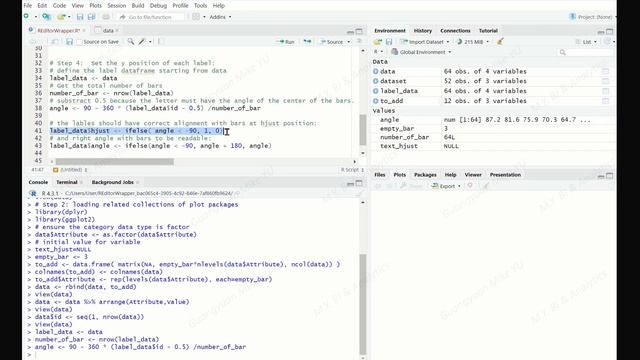This screenshot has width=640, height=360.
Task: Click the Source button
Action: click(331, 42)
